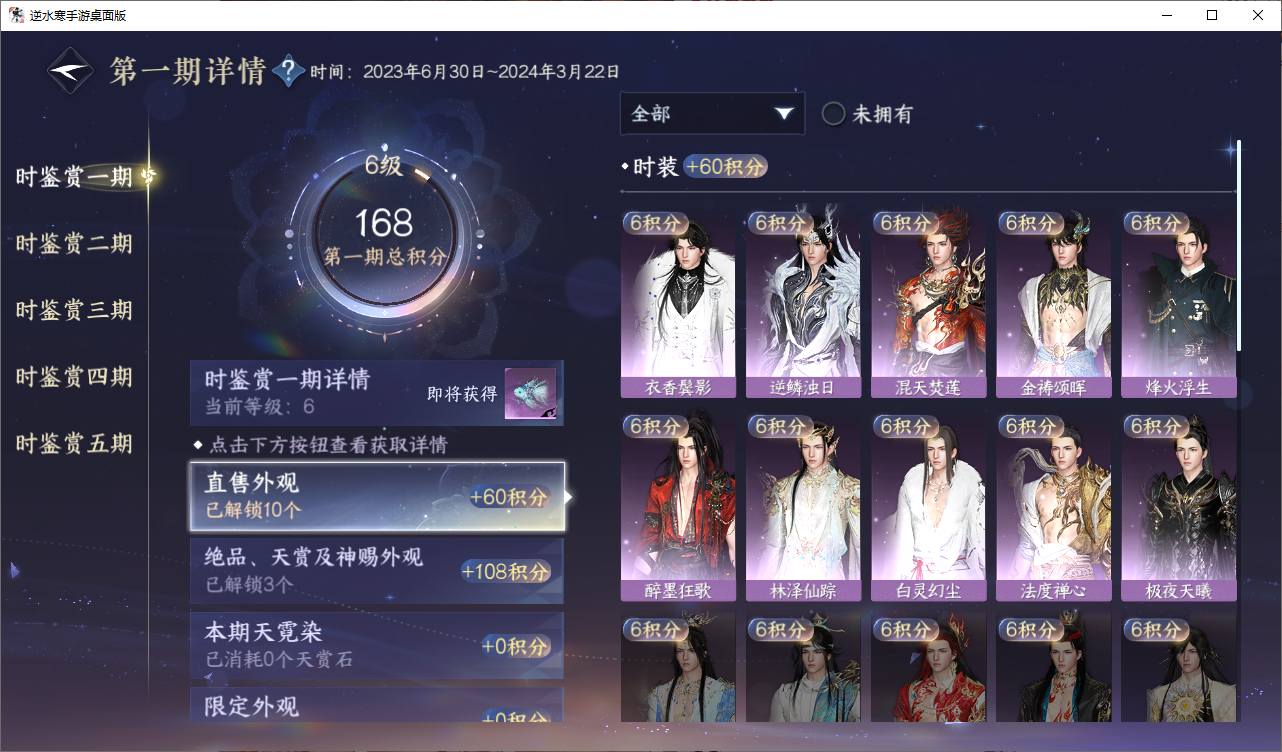
Task: Expand 绝品、天赏及神赐外观 category
Action: pos(377,570)
